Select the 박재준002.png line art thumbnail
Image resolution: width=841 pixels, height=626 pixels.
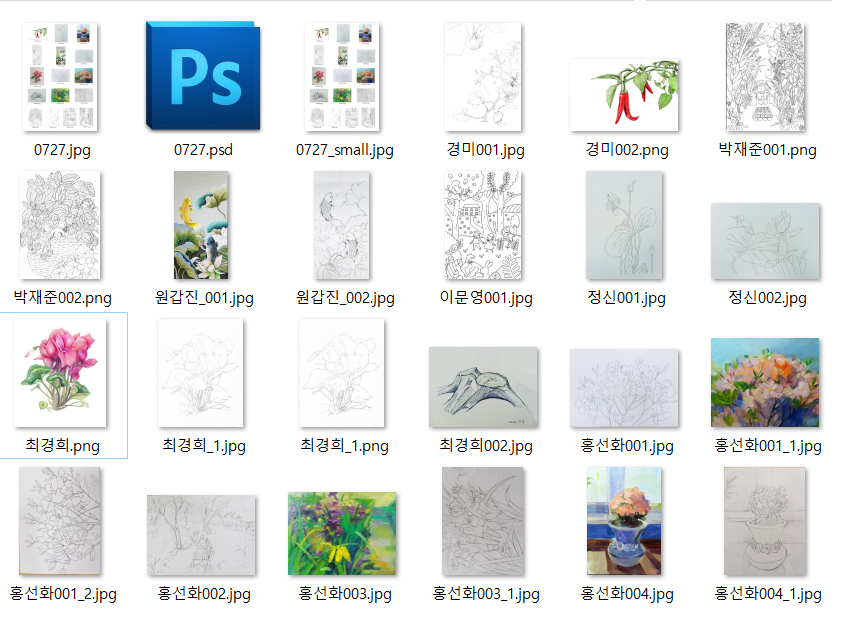click(x=62, y=224)
